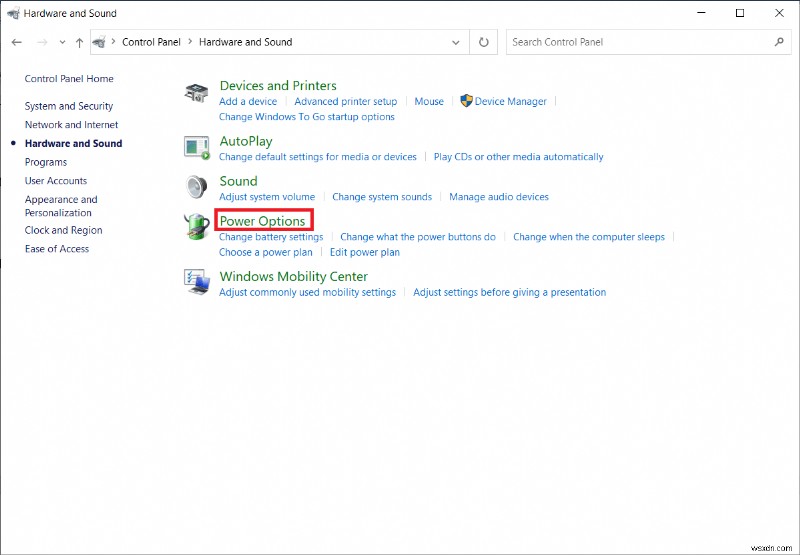The width and height of the screenshot is (800, 555).
Task: Open Control Panel Home
Action: point(69,79)
